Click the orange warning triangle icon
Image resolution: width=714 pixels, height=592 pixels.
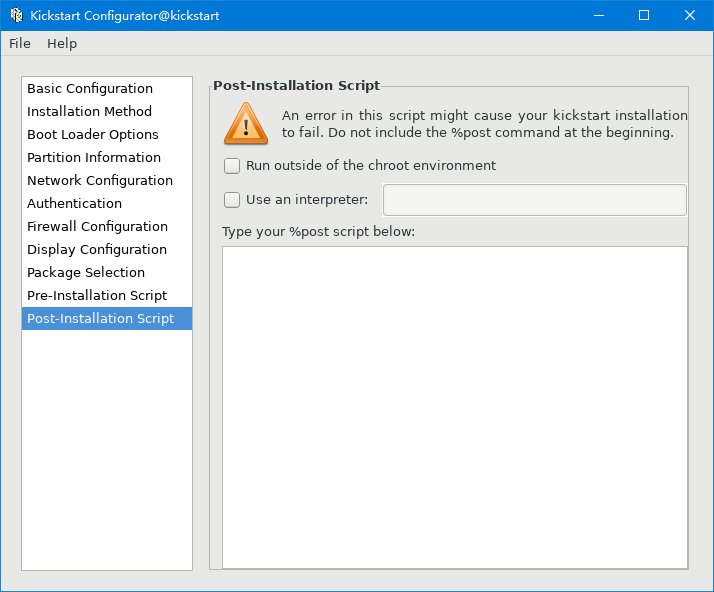tap(246, 124)
